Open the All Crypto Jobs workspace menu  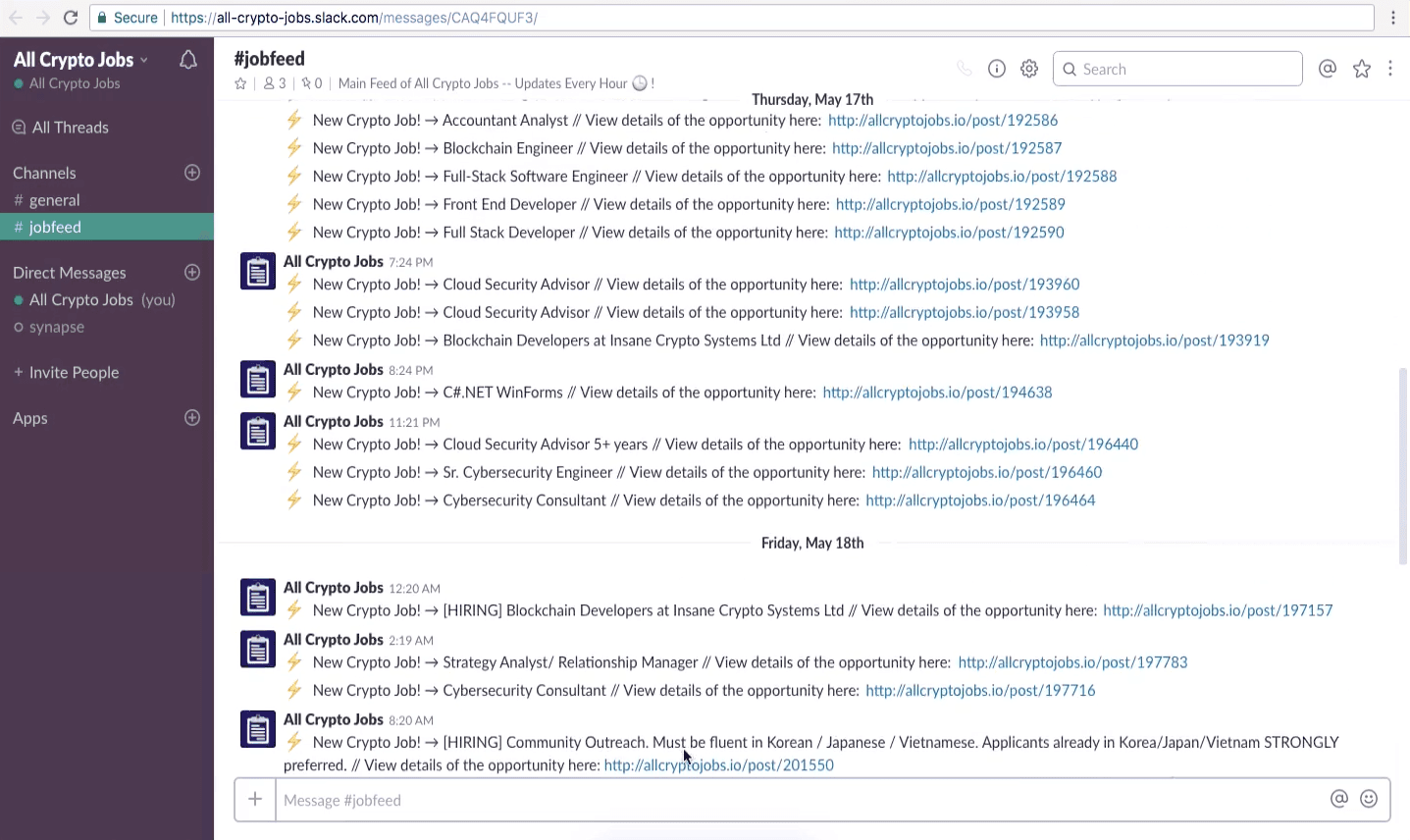tap(80, 60)
